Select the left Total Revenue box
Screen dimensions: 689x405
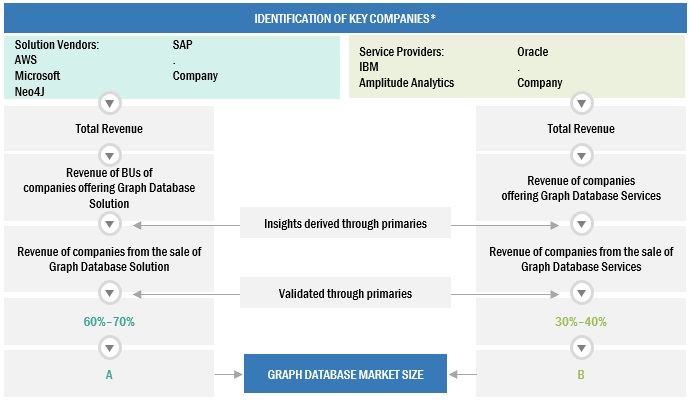click(x=109, y=129)
